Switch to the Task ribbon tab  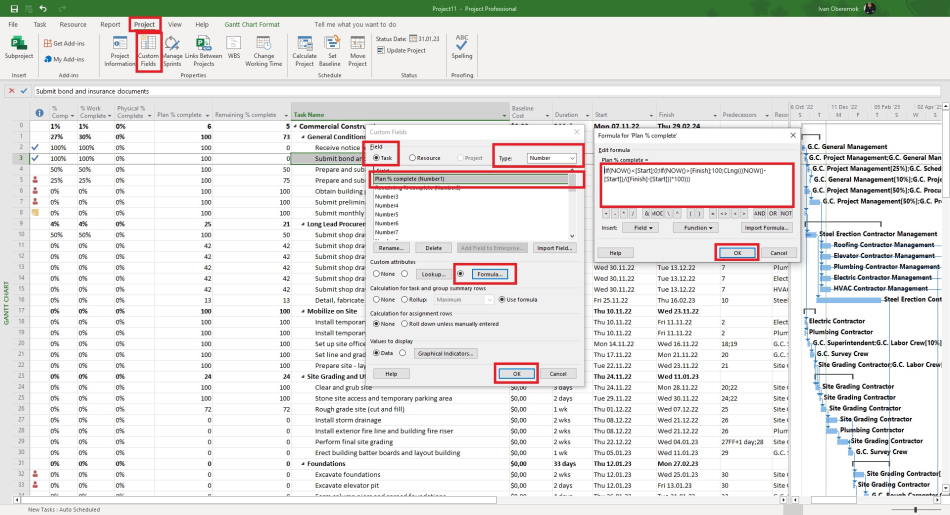pos(40,24)
